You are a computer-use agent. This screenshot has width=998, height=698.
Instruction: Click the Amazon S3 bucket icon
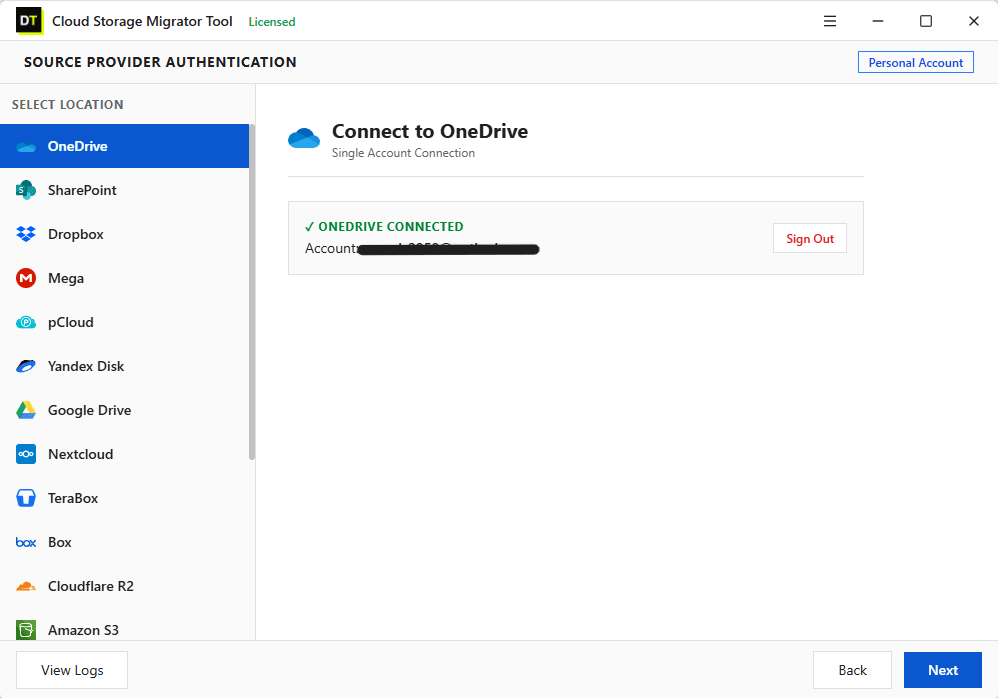(26, 630)
